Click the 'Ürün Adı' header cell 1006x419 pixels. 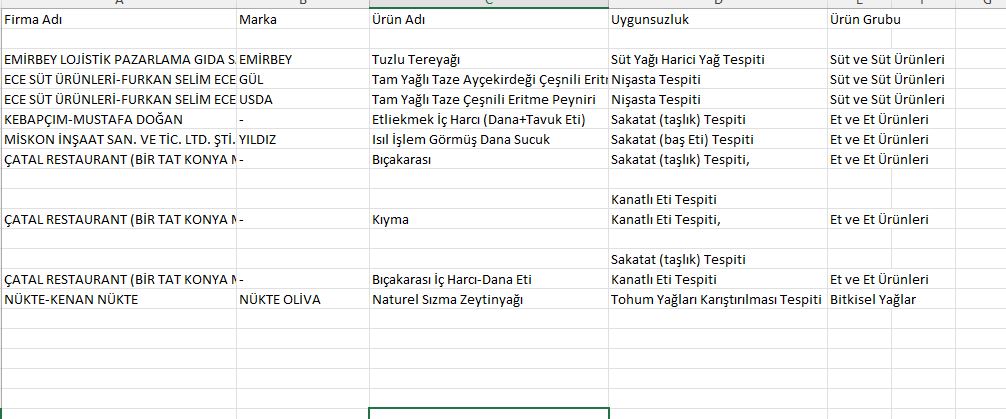tap(489, 19)
